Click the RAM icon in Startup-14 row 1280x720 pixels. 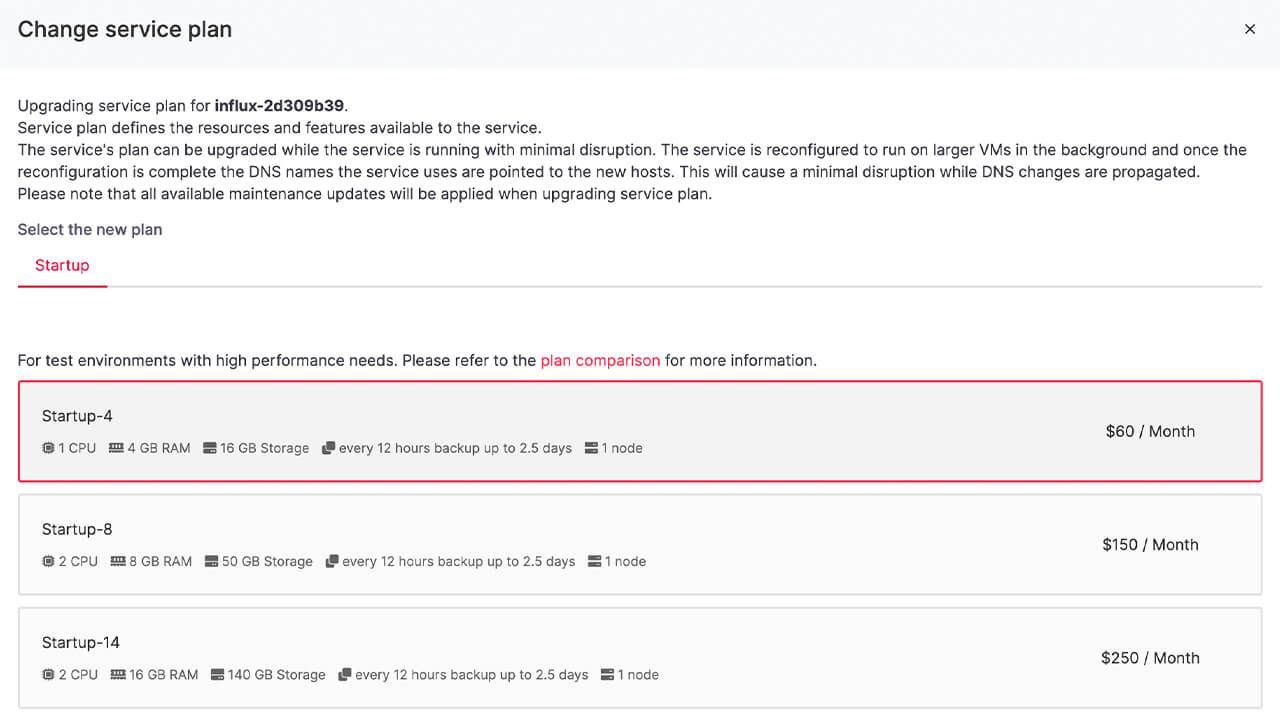pyautogui.click(x=118, y=675)
